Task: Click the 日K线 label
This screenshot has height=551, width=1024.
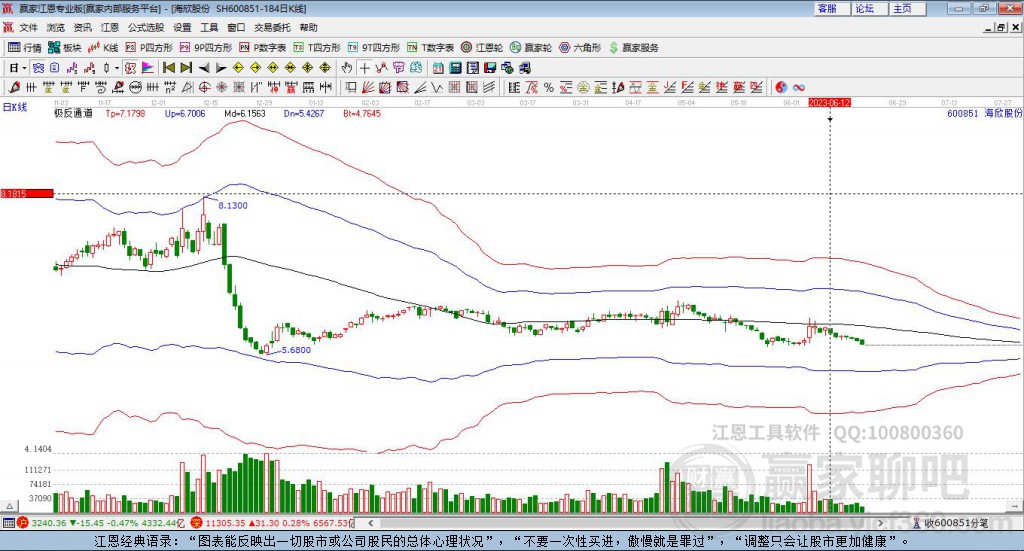Action: pos(15,107)
